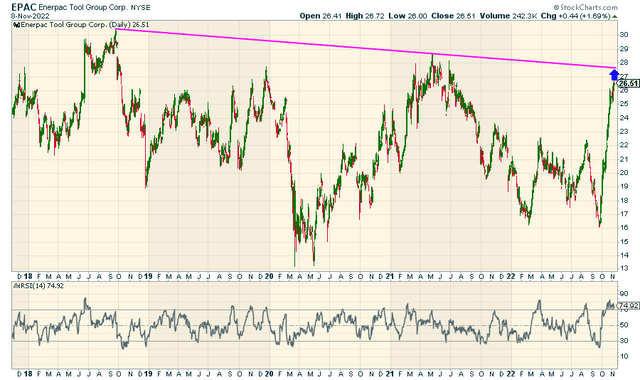Click the RSI legend icon beside RSI(14)
640x380 pixels.
coord(16,286)
